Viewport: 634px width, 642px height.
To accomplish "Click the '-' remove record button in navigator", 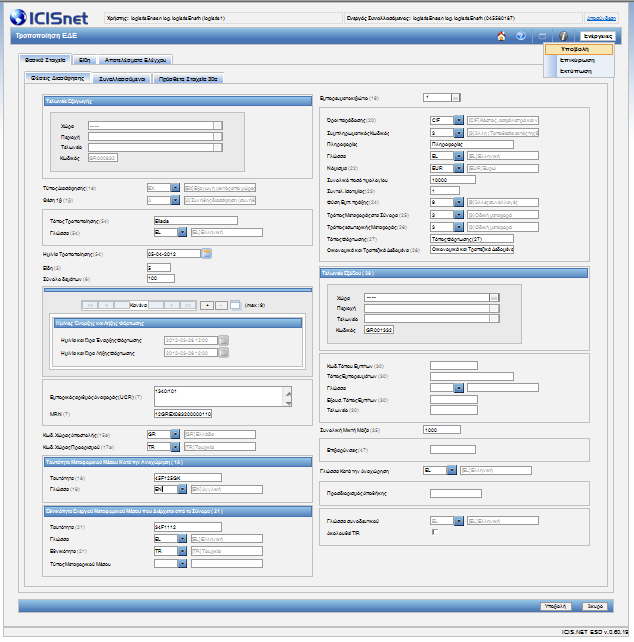I will tap(222, 305).
